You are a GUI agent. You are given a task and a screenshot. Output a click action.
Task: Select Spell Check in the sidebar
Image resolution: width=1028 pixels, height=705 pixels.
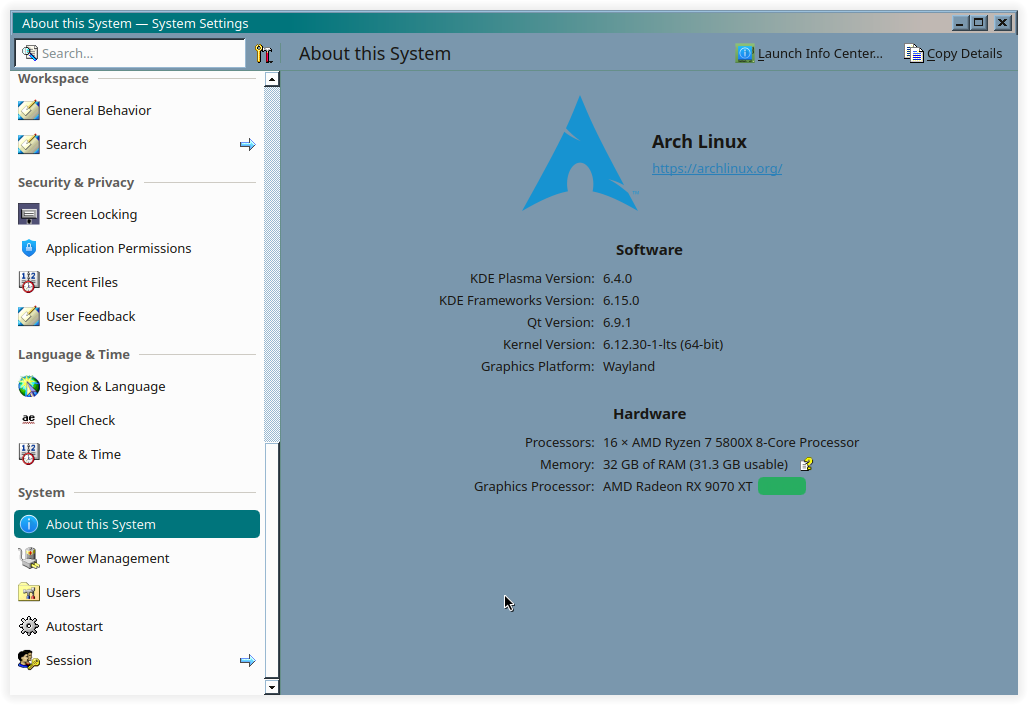[x=137, y=420]
